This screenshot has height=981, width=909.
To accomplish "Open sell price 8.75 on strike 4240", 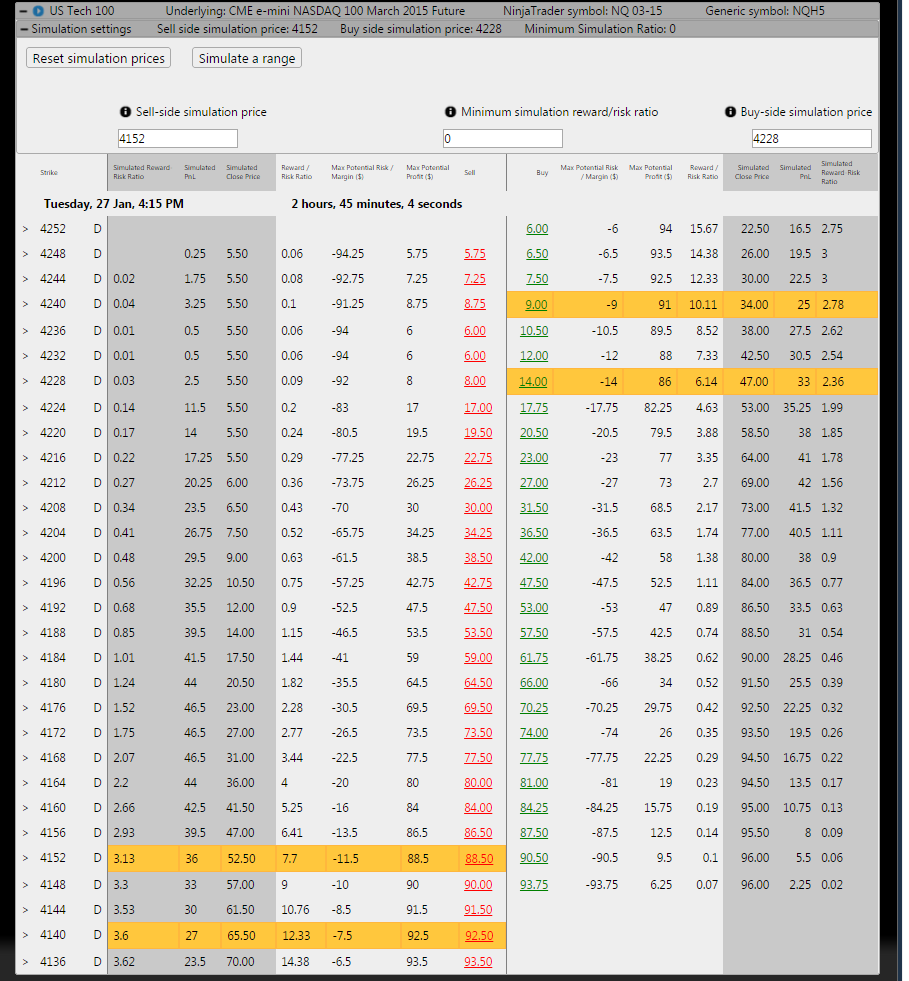I will pyautogui.click(x=475, y=304).
